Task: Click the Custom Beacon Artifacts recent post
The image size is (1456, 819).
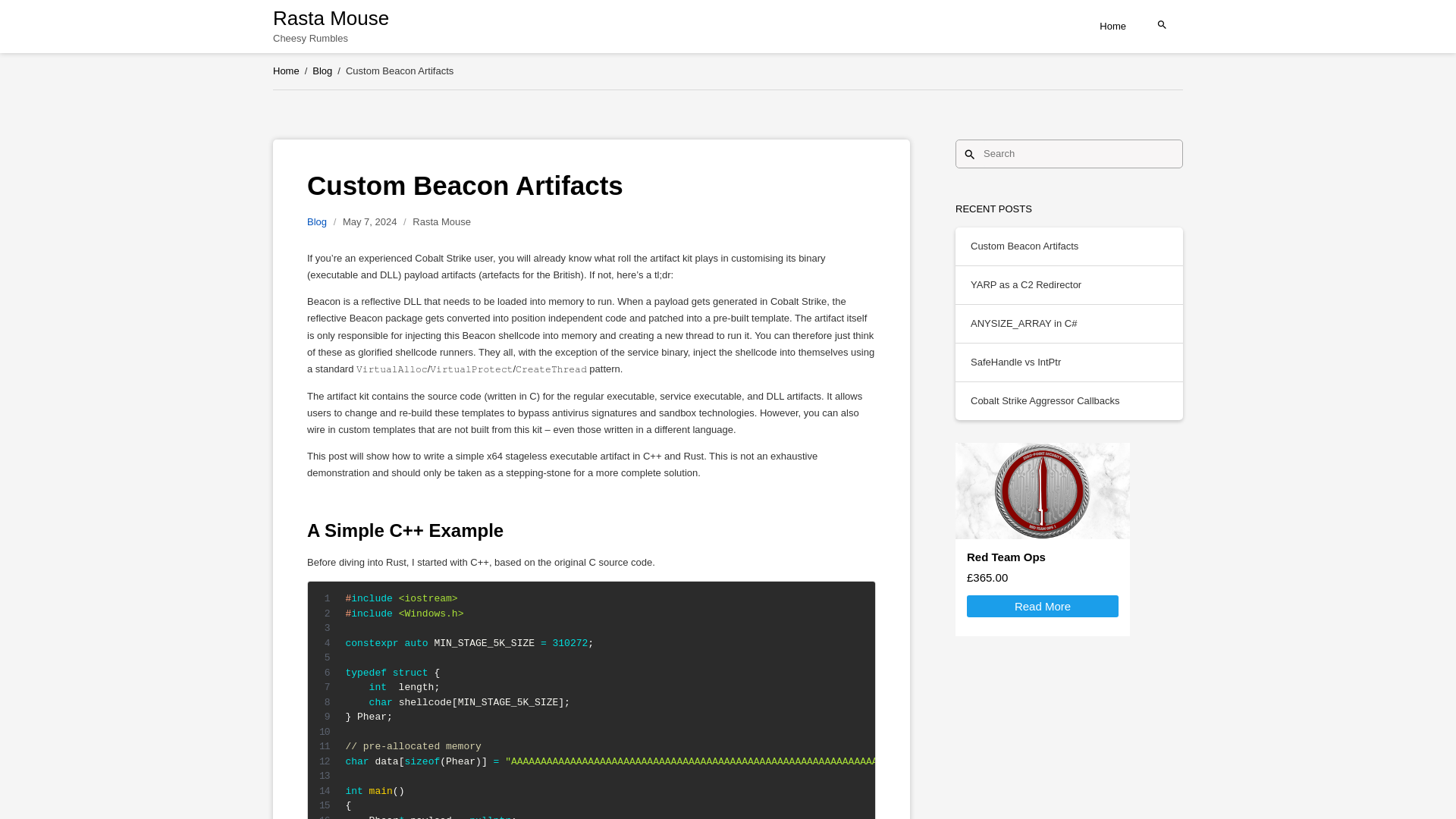Action: pos(1024,246)
